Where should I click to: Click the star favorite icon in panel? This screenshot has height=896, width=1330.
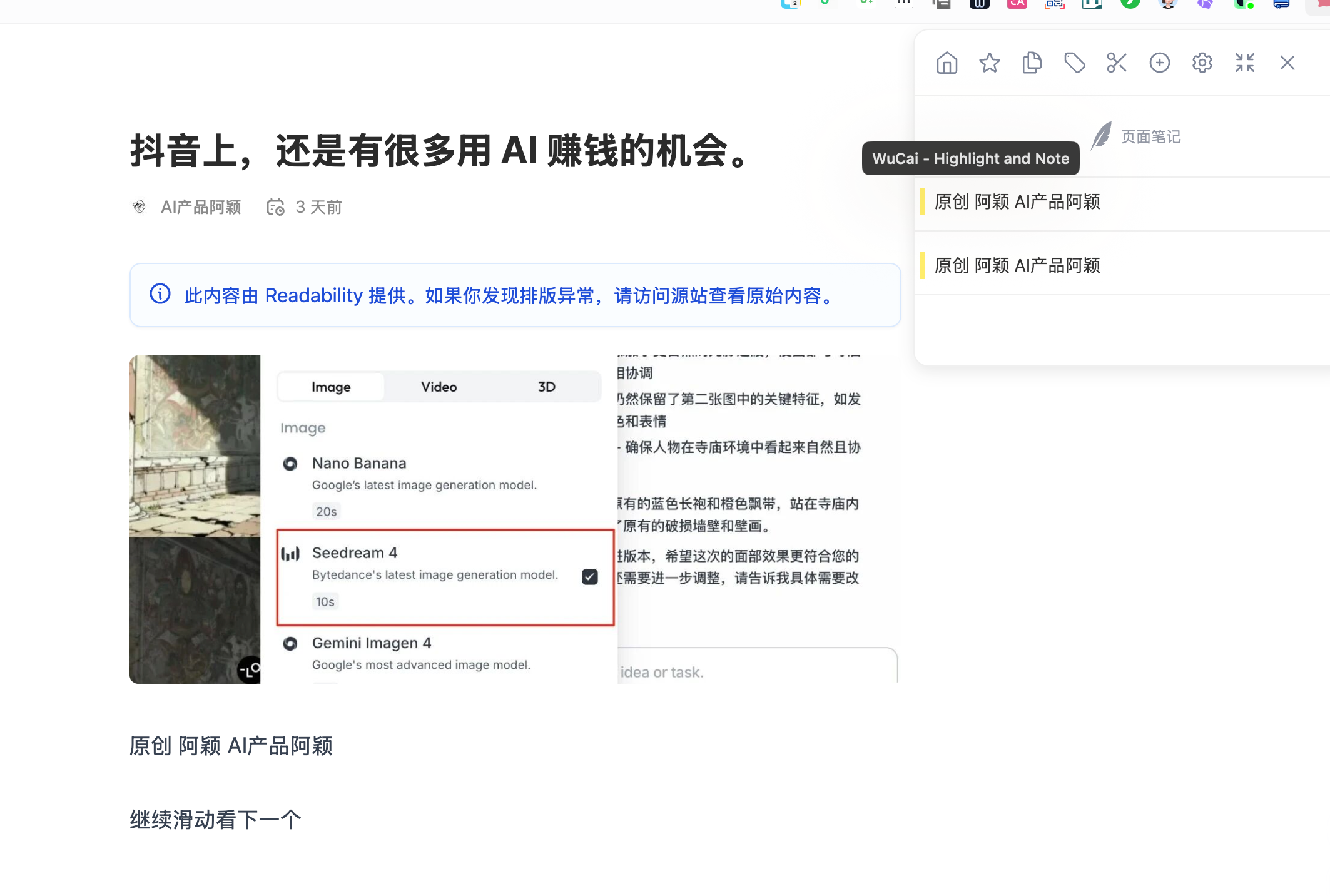coord(989,63)
